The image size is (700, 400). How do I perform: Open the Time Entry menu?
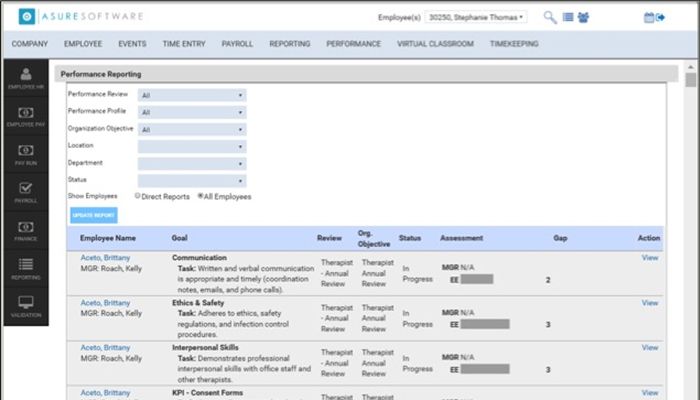(184, 44)
